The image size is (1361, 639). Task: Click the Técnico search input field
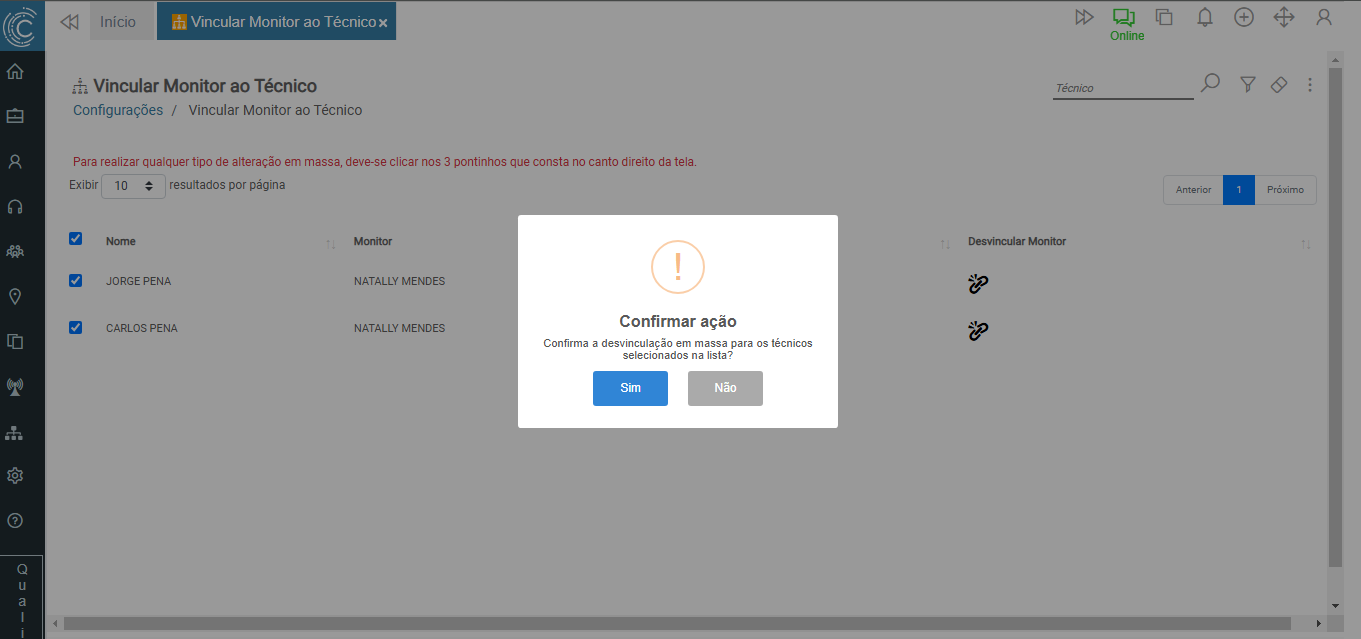(x=1122, y=88)
